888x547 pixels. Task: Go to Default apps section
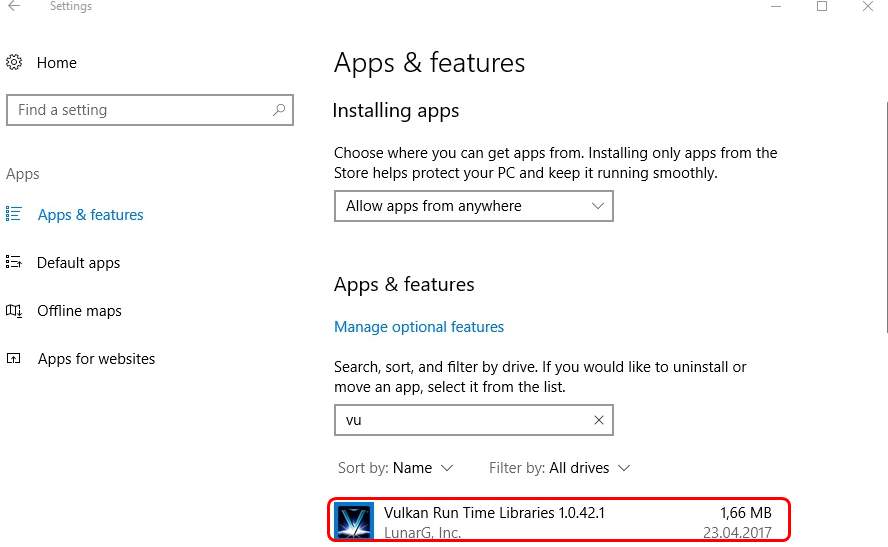[78, 263]
